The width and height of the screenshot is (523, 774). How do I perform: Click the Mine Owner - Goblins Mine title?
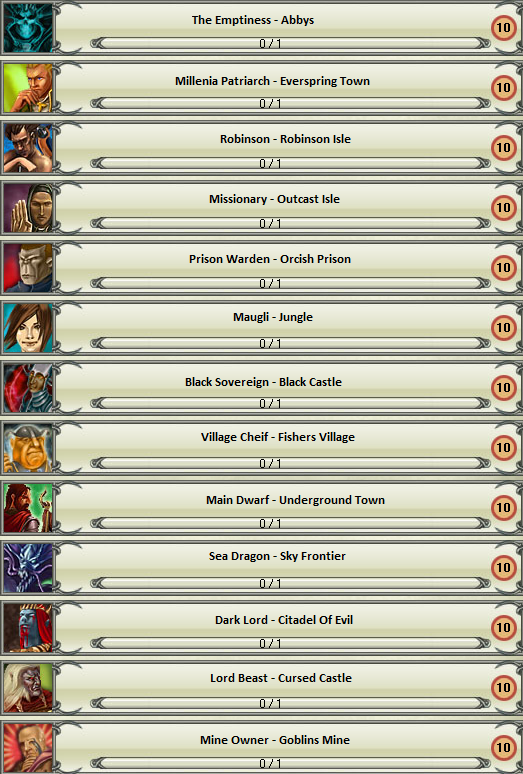(275, 740)
